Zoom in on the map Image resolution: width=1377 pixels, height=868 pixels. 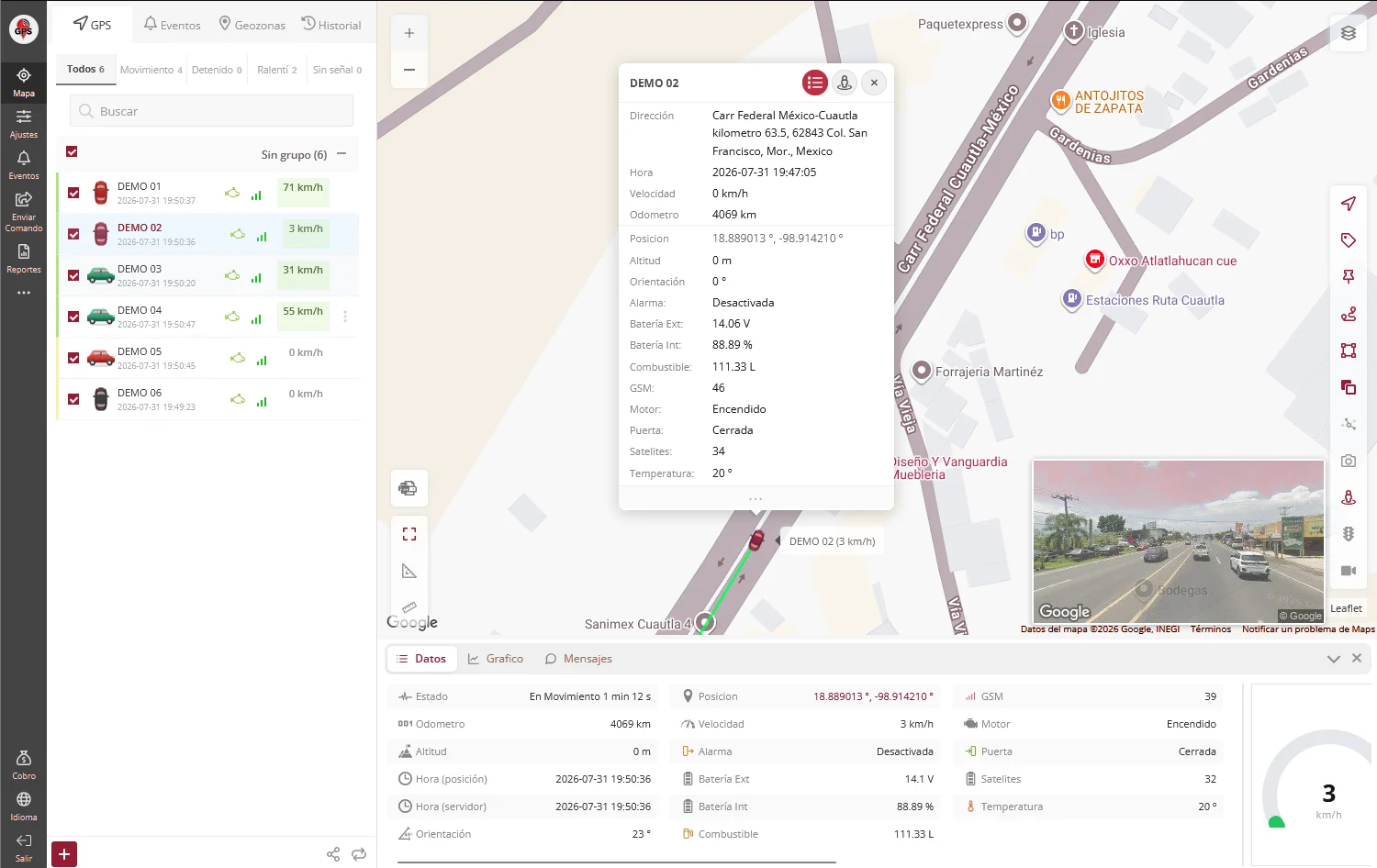click(x=409, y=33)
